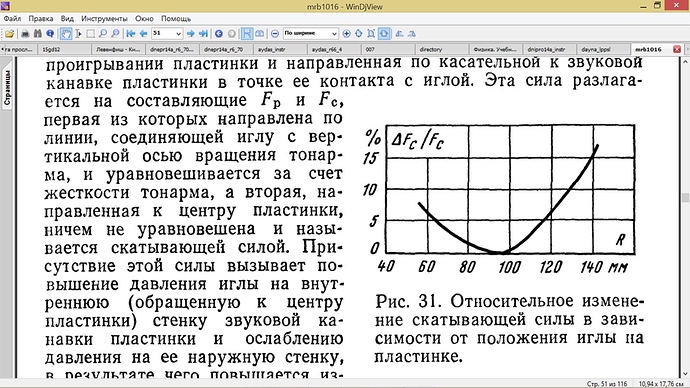Zoom out with the minus icon
Screen dimensions: 690x388
coord(275,33)
